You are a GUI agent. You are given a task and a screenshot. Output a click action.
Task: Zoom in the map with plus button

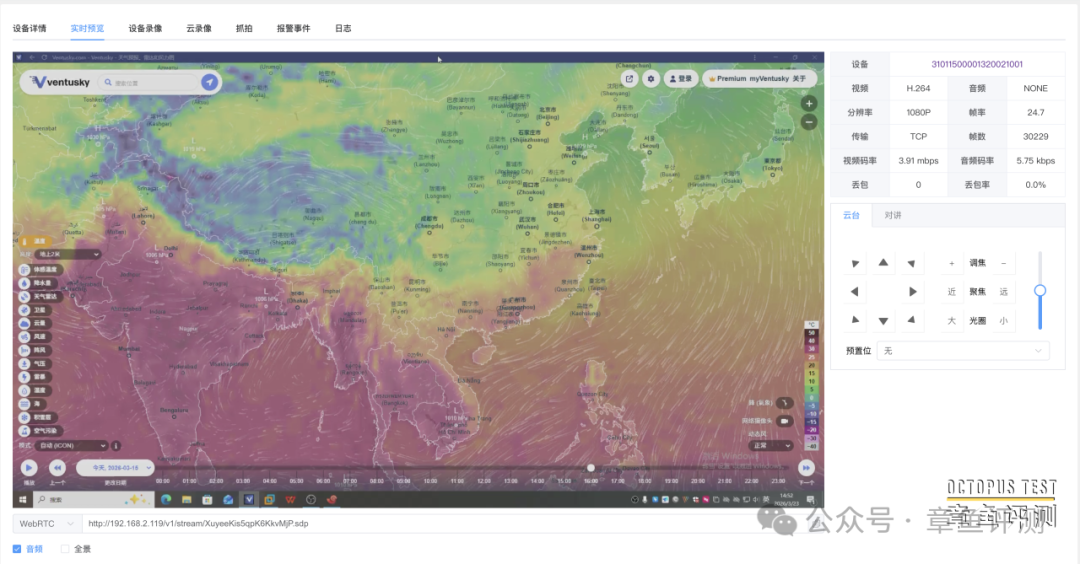[x=809, y=103]
